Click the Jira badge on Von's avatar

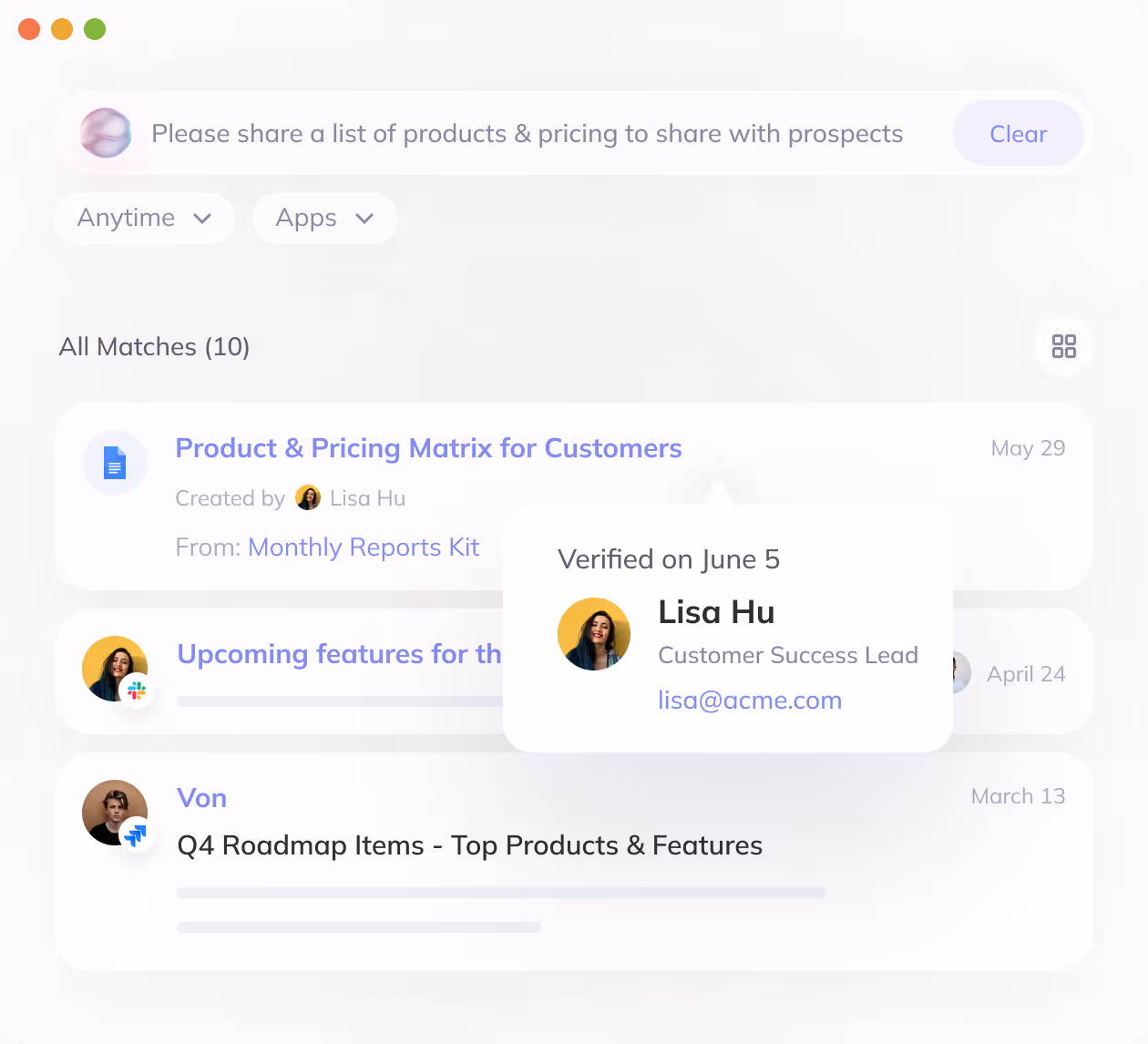137,834
